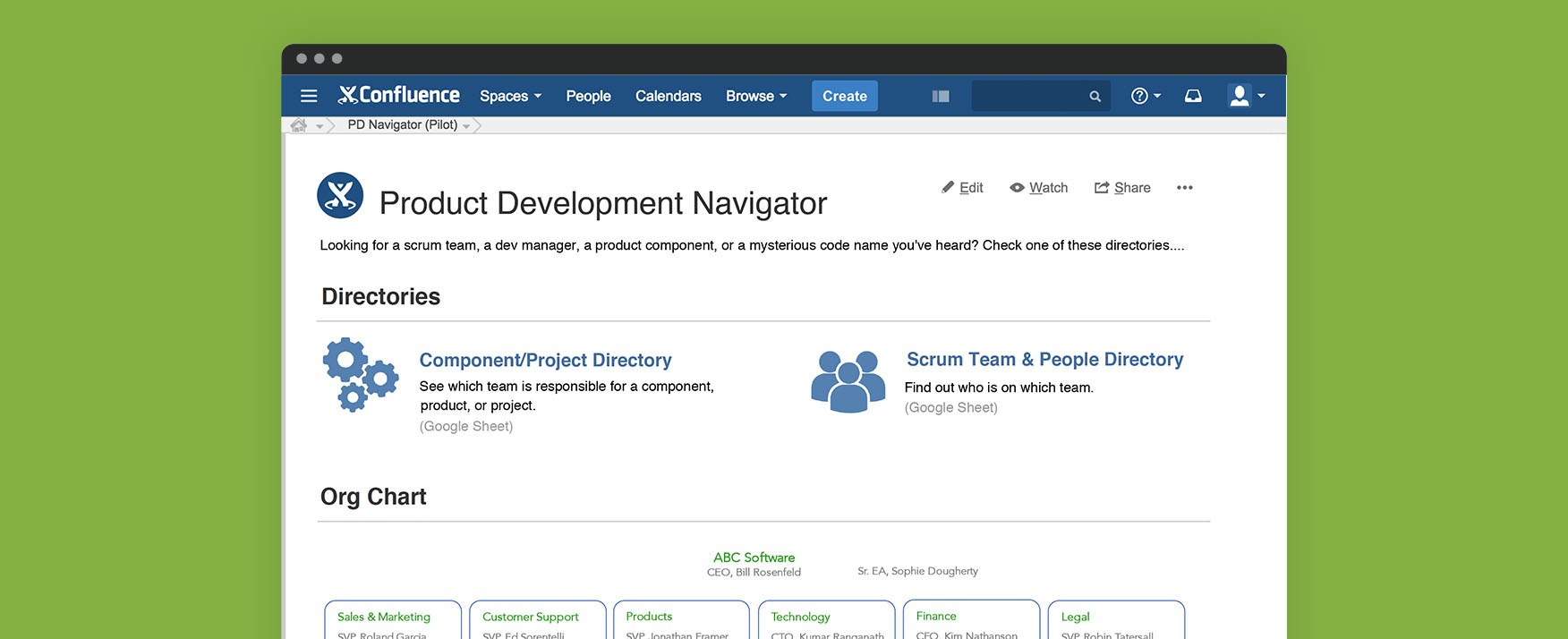The width and height of the screenshot is (1568, 639).
Task: Click the Confluence logo
Action: point(399,95)
